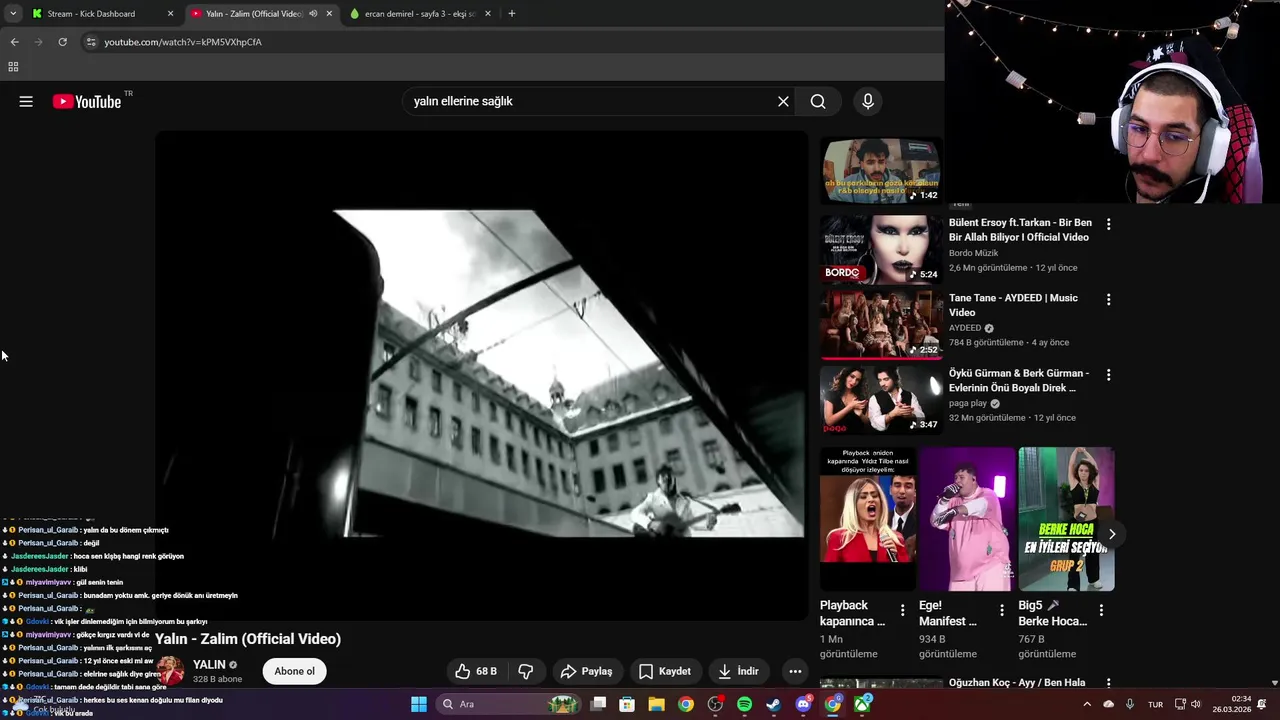Open the Chrome apps grid shortcut
Viewport: 1280px width, 720px height.
tap(13, 67)
